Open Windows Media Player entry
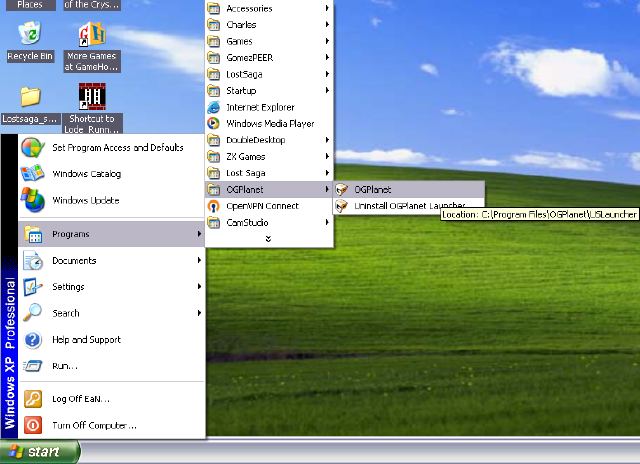 pyautogui.click(x=269, y=124)
